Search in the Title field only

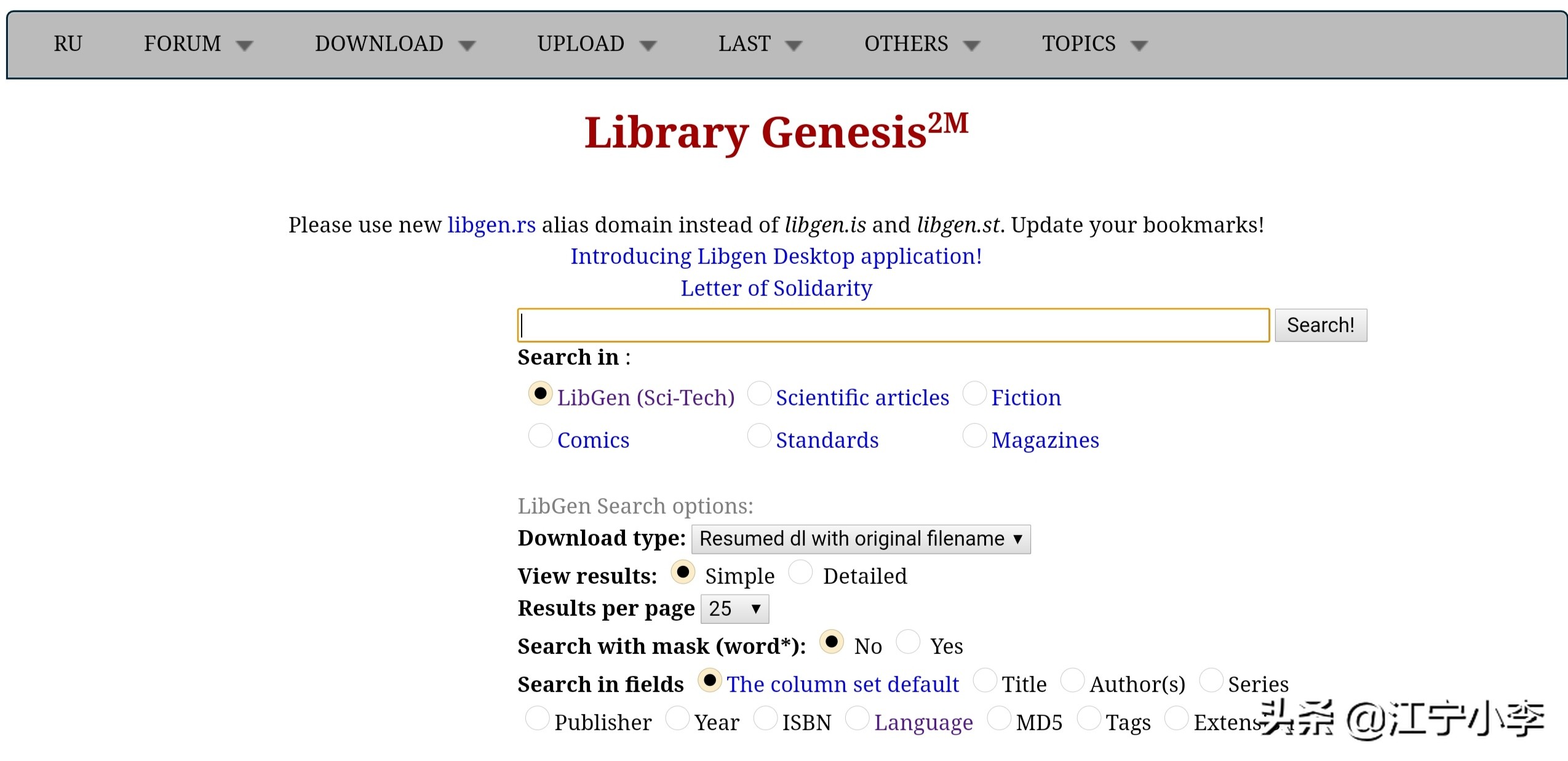point(985,680)
